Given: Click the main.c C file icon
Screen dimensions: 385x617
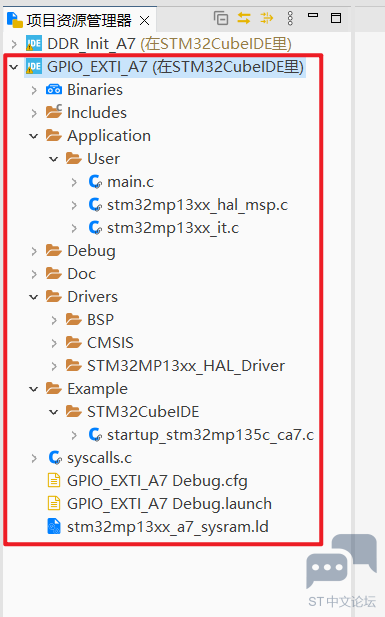Looking at the screenshot, I should (95, 182).
